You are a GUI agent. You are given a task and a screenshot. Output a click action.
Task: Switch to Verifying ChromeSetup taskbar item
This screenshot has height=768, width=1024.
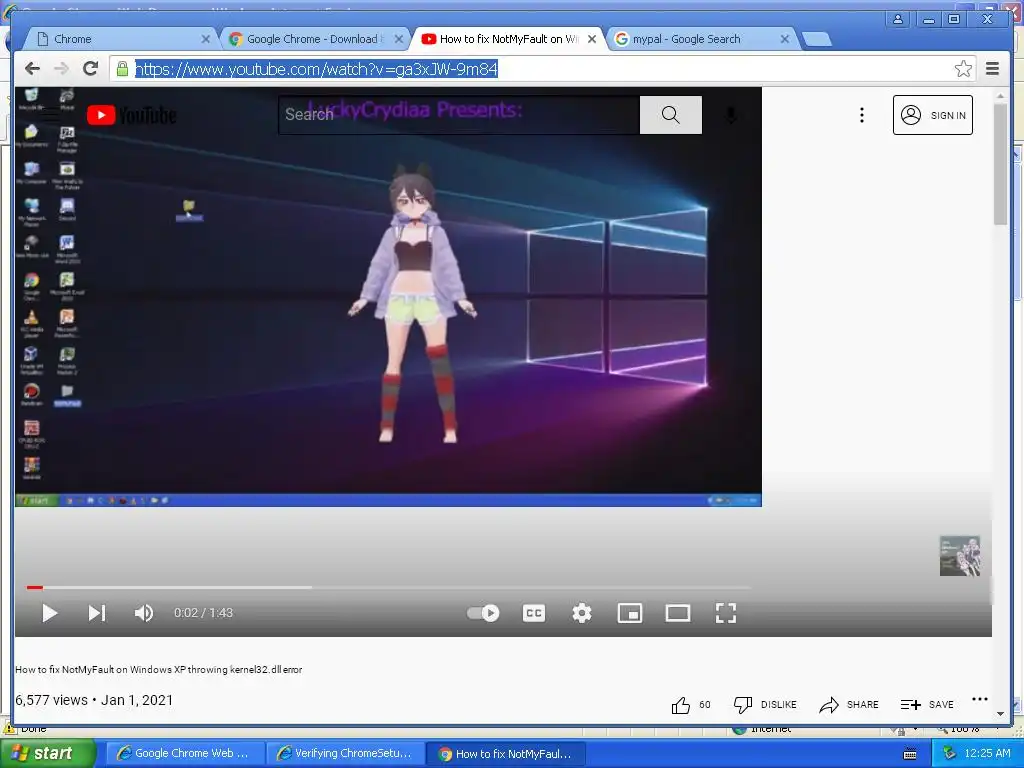click(x=345, y=754)
